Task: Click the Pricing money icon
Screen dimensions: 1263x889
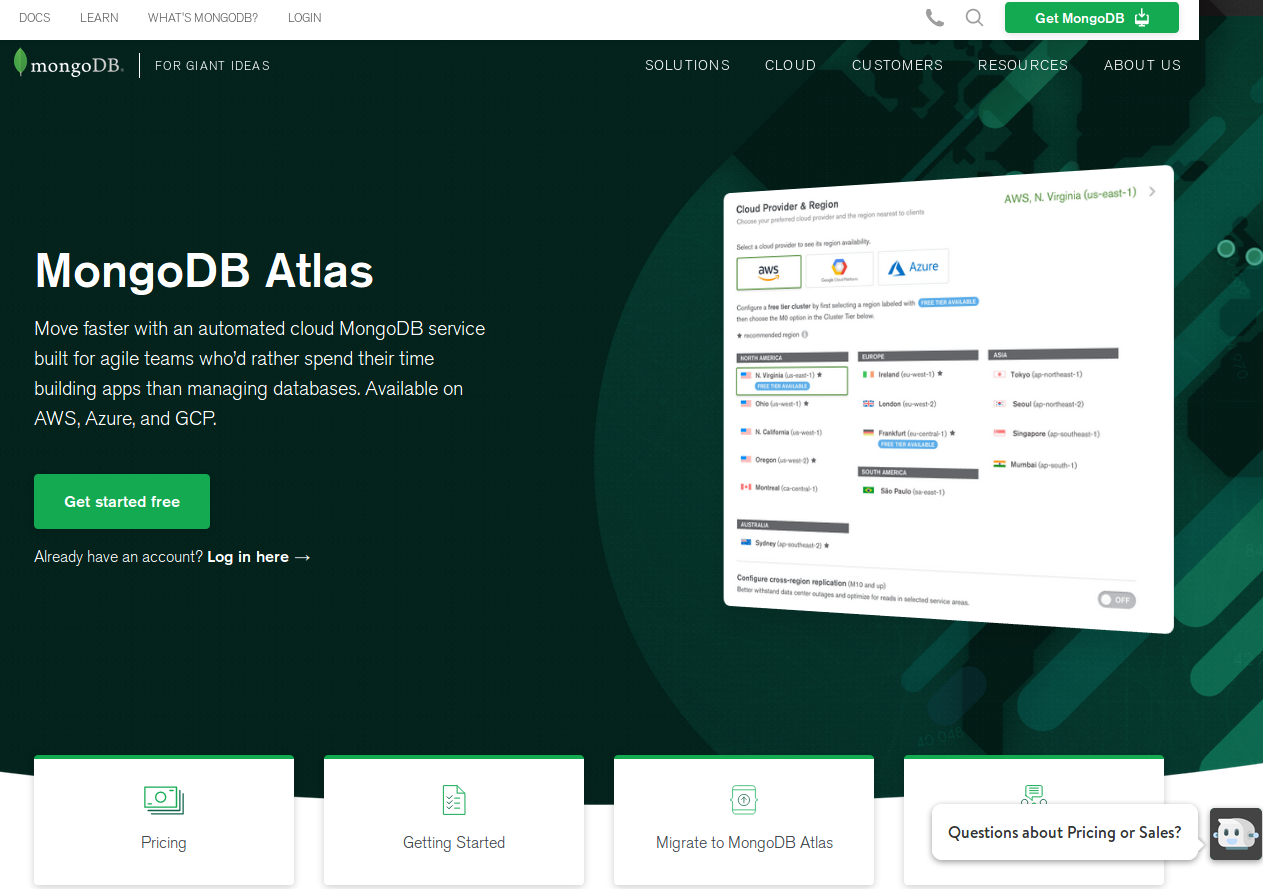Action: tap(164, 799)
